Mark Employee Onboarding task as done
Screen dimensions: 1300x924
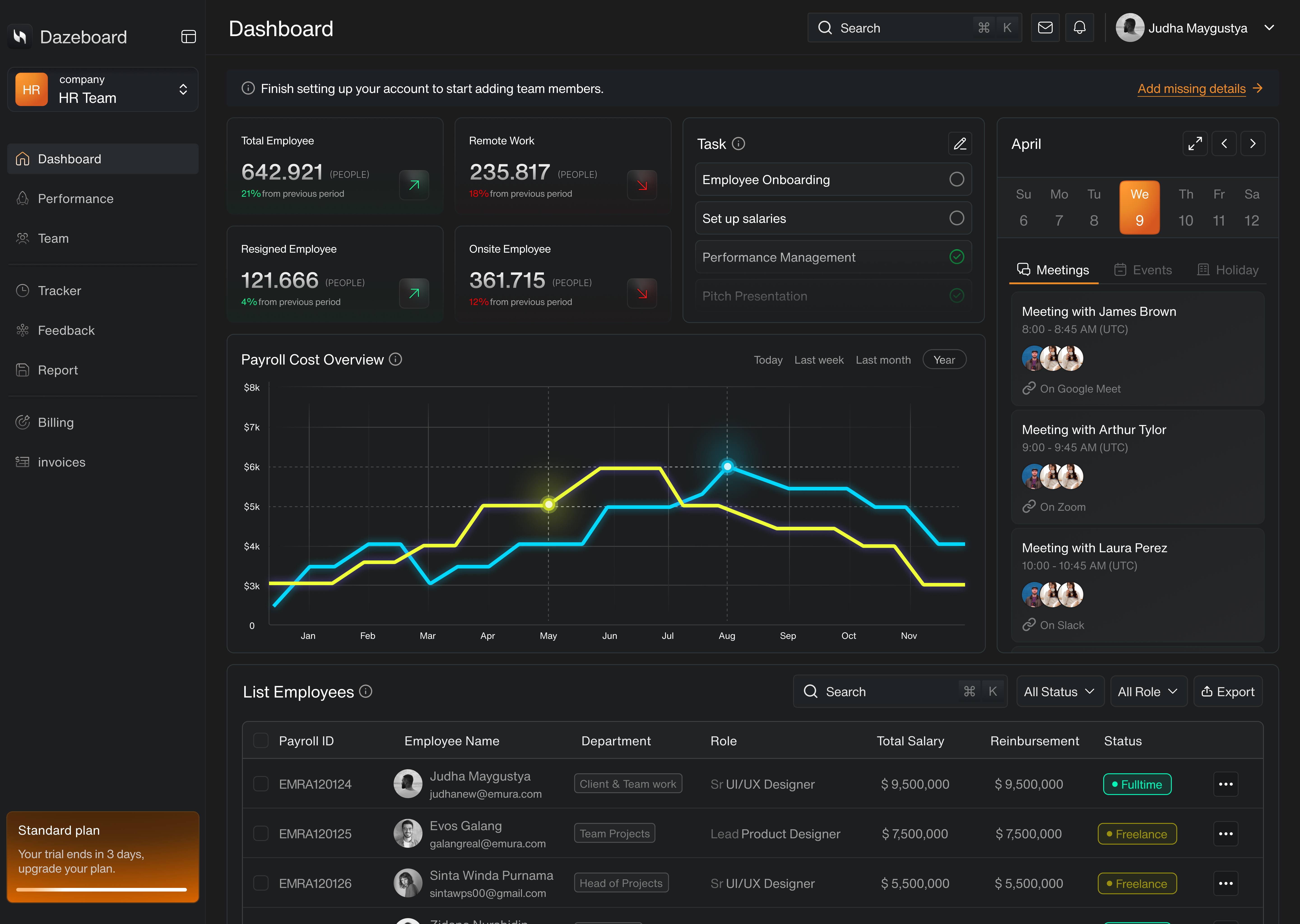[x=957, y=179]
